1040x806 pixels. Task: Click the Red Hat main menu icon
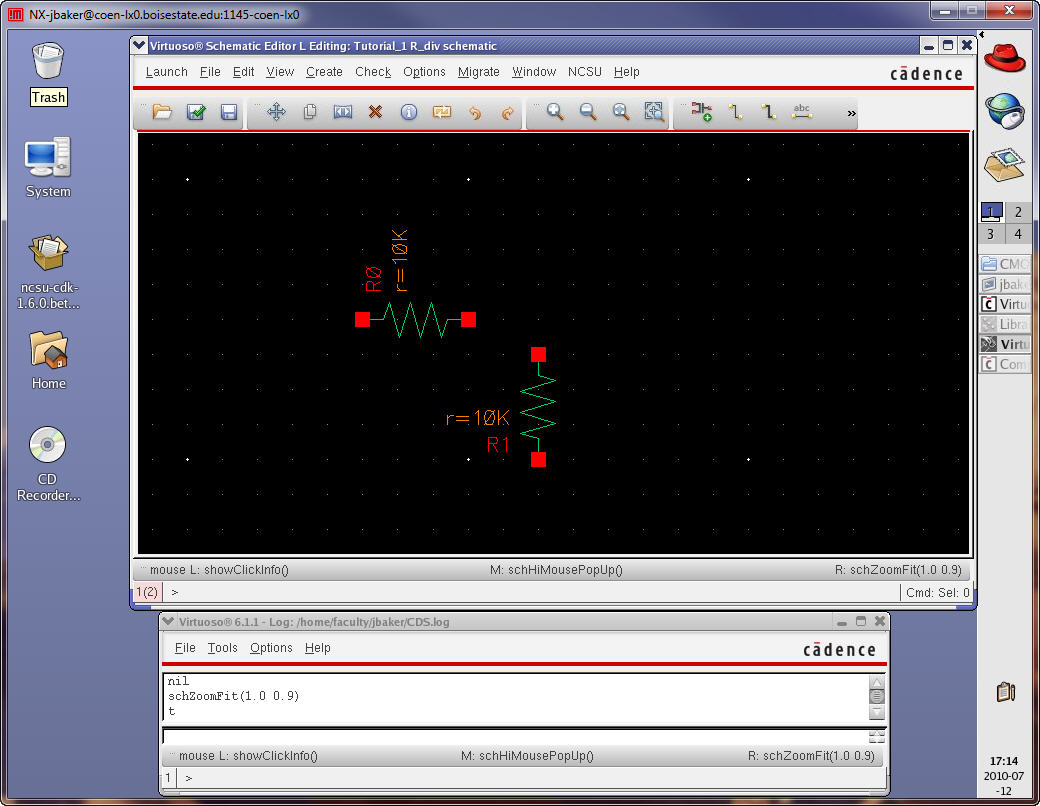click(x=1005, y=58)
